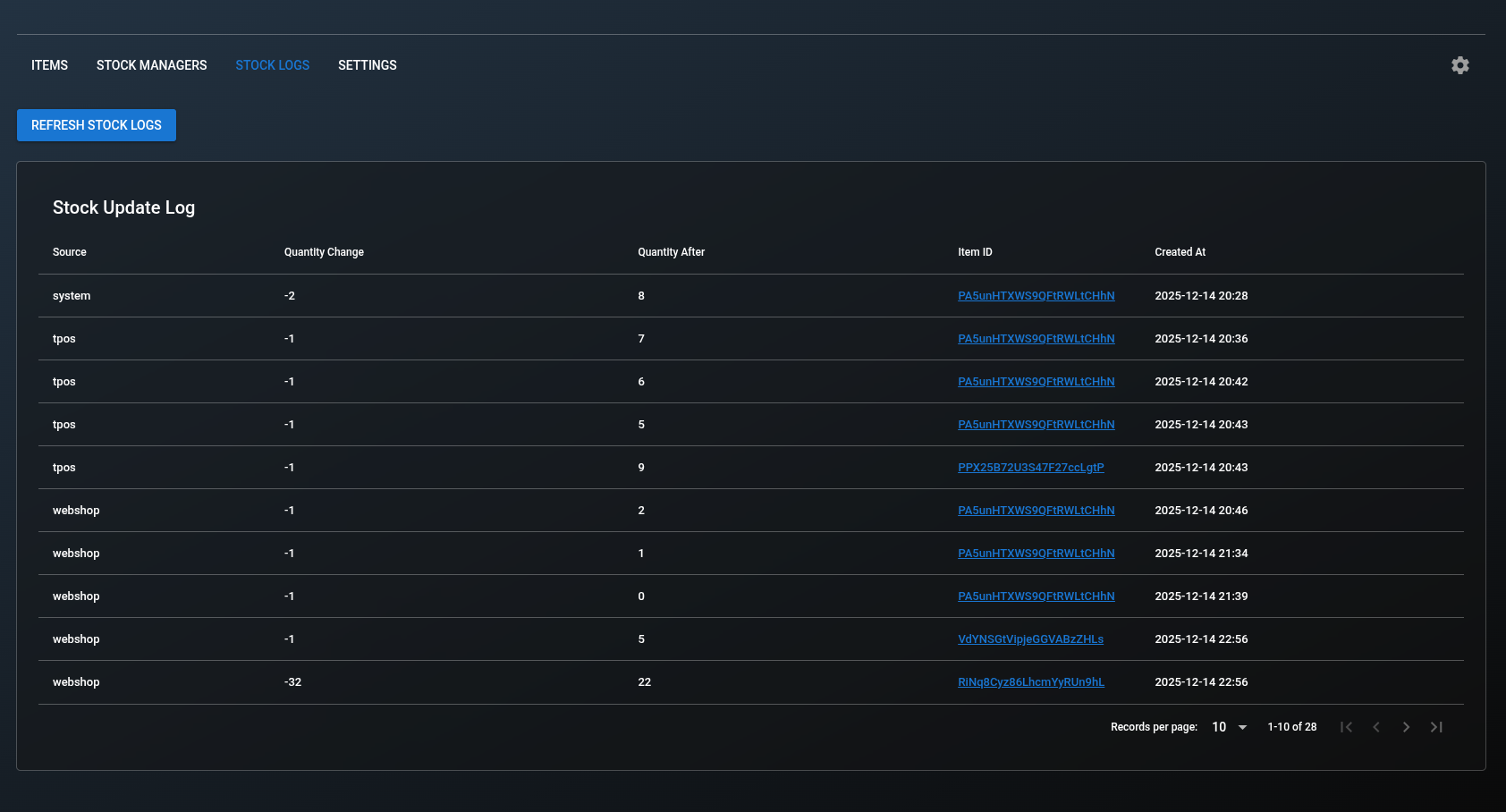
Task: Click the Item ID column header
Action: click(975, 252)
